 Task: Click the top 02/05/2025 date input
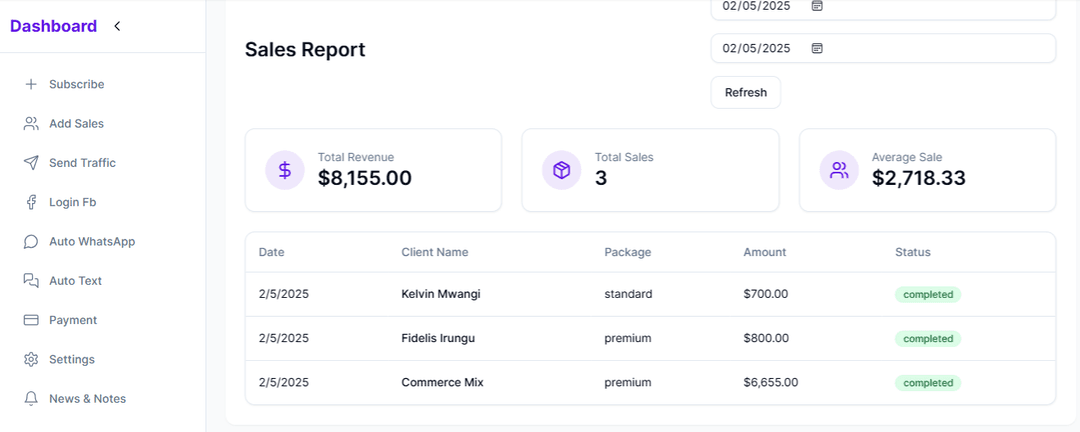tap(883, 8)
